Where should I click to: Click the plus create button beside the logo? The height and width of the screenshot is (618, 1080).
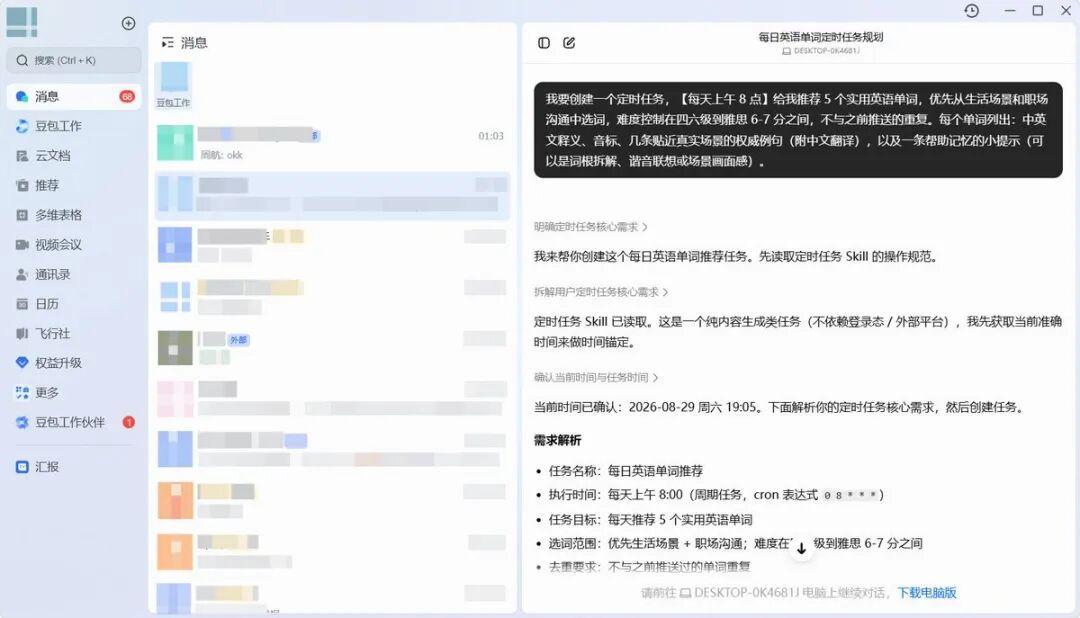tap(128, 23)
